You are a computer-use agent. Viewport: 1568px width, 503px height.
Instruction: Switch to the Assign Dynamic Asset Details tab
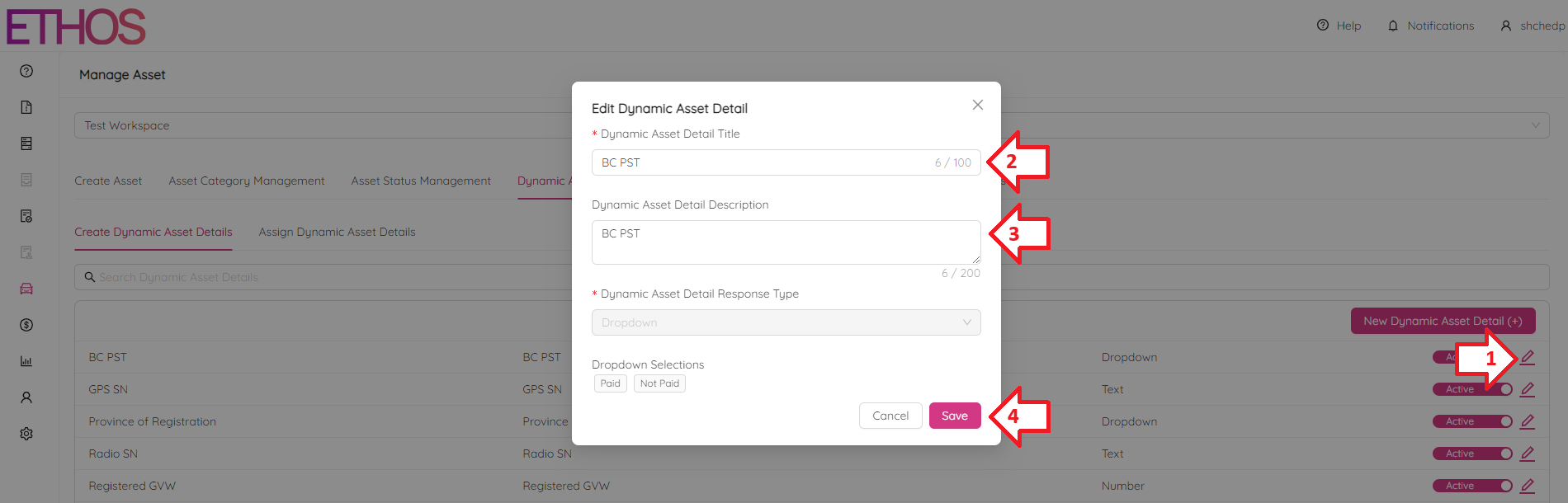(x=337, y=232)
